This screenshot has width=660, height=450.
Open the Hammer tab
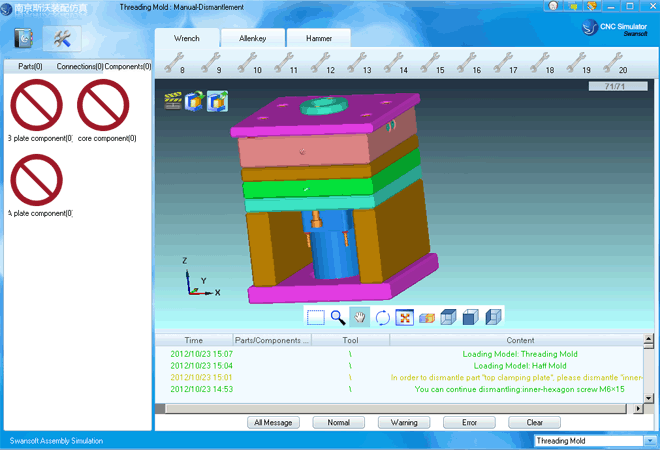[319, 38]
